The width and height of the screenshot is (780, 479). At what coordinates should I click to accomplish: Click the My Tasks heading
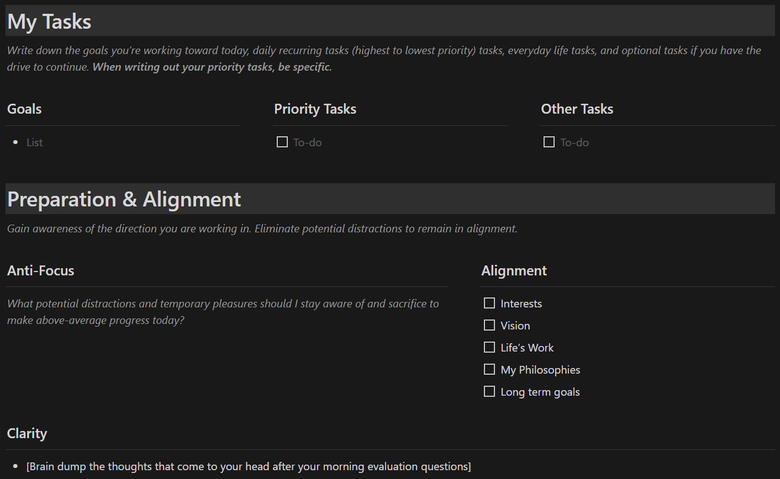click(x=49, y=21)
